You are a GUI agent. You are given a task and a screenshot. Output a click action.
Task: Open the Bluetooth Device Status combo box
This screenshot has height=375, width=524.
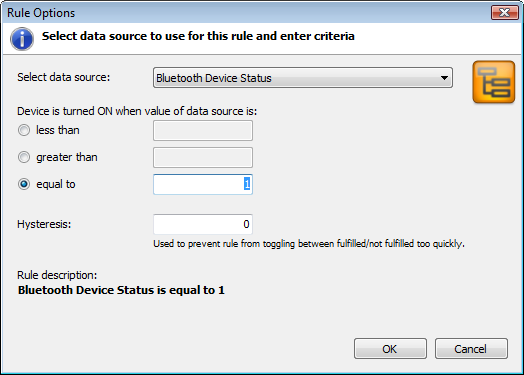click(303, 78)
